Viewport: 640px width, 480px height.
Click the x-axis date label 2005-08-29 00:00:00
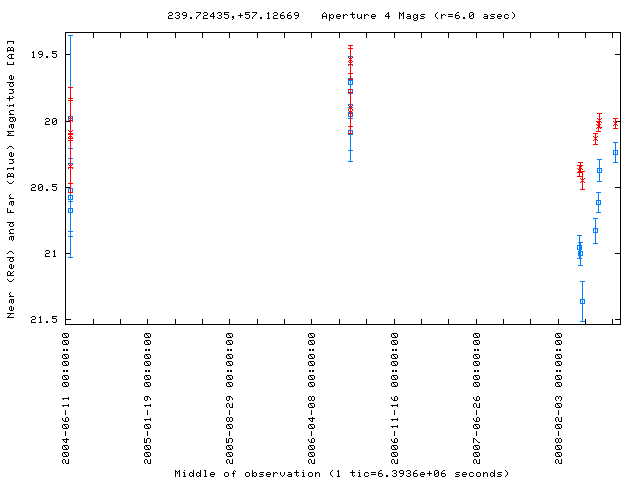(230, 399)
